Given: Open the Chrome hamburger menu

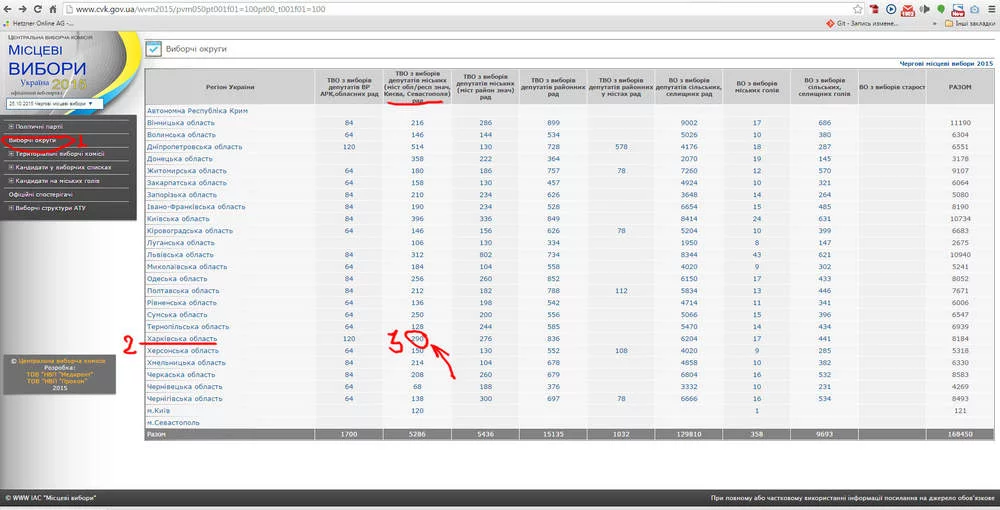Looking at the screenshot, I should (x=990, y=9).
